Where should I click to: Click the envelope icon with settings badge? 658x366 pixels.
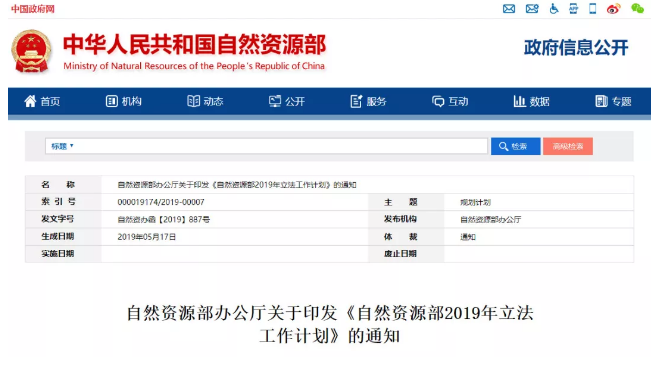coord(532,8)
